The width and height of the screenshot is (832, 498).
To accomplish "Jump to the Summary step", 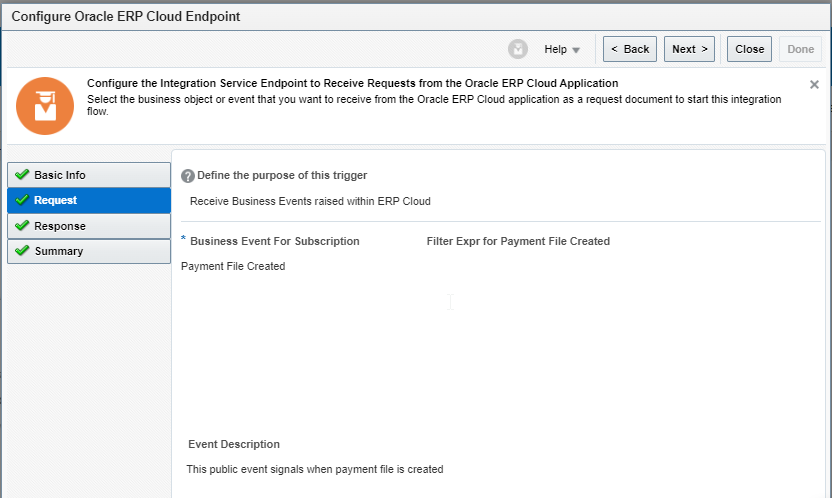I will [x=89, y=251].
